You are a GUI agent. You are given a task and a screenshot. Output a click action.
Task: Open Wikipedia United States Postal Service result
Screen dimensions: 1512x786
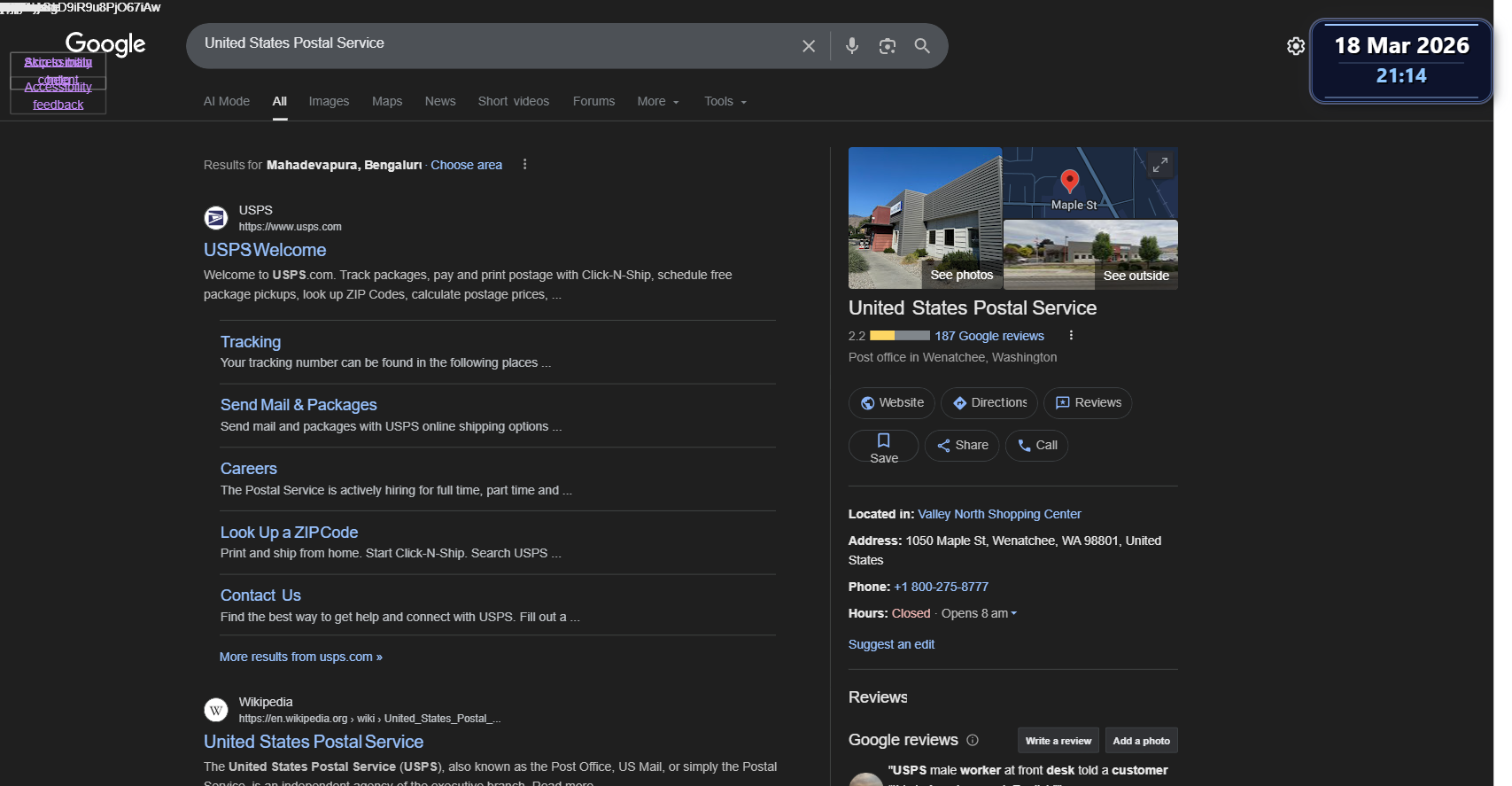coord(314,742)
